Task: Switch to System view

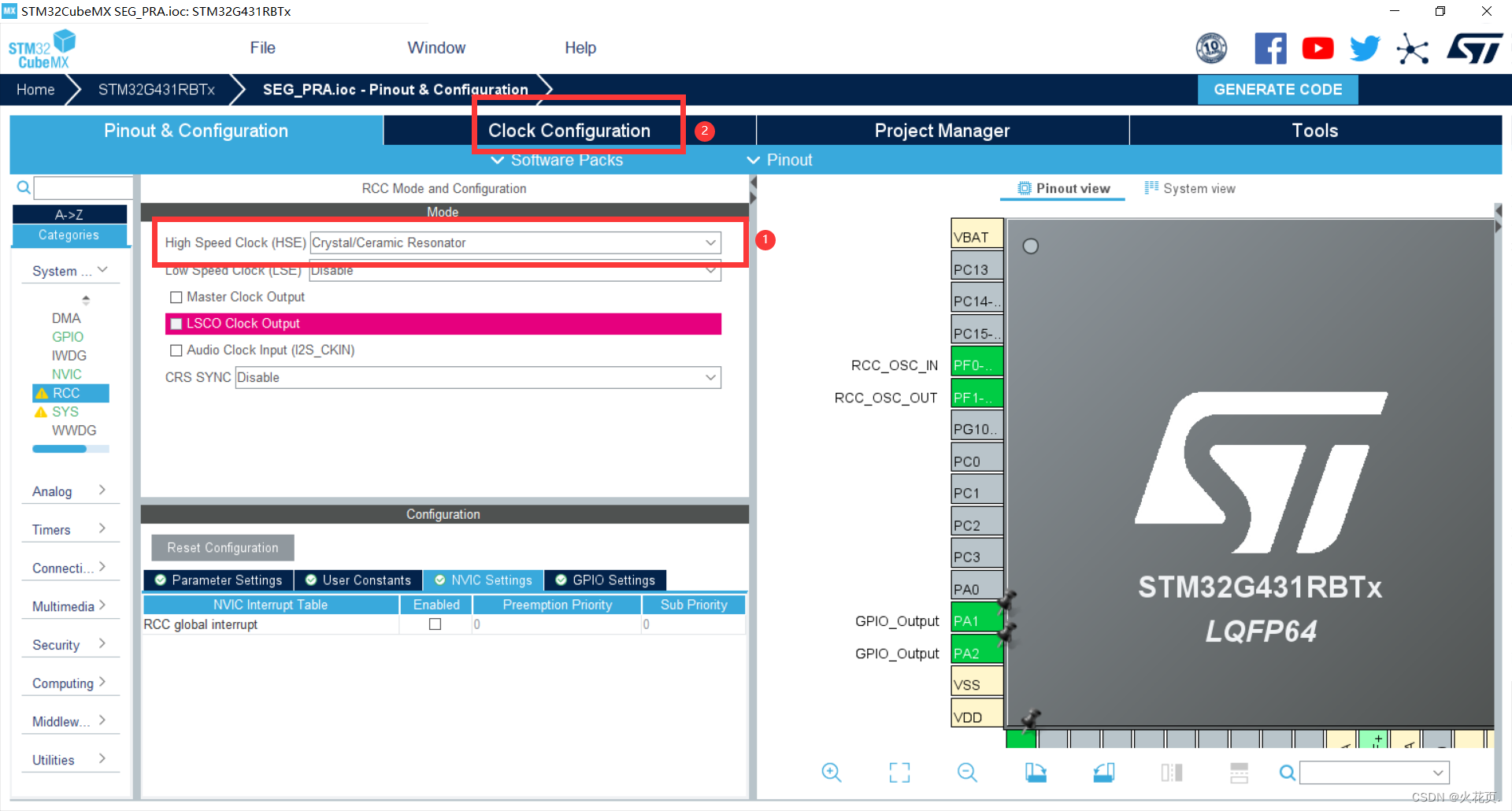Action: click(1190, 188)
